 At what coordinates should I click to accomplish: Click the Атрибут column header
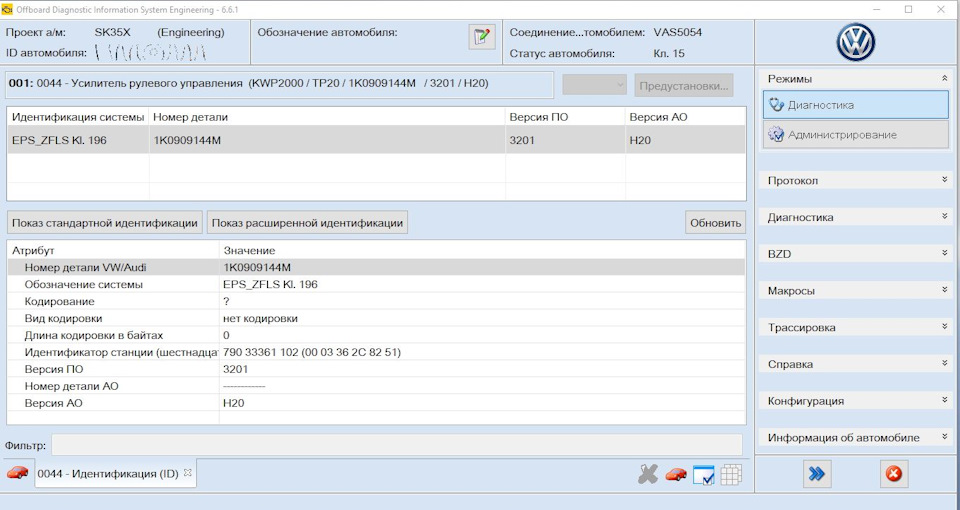coord(113,250)
